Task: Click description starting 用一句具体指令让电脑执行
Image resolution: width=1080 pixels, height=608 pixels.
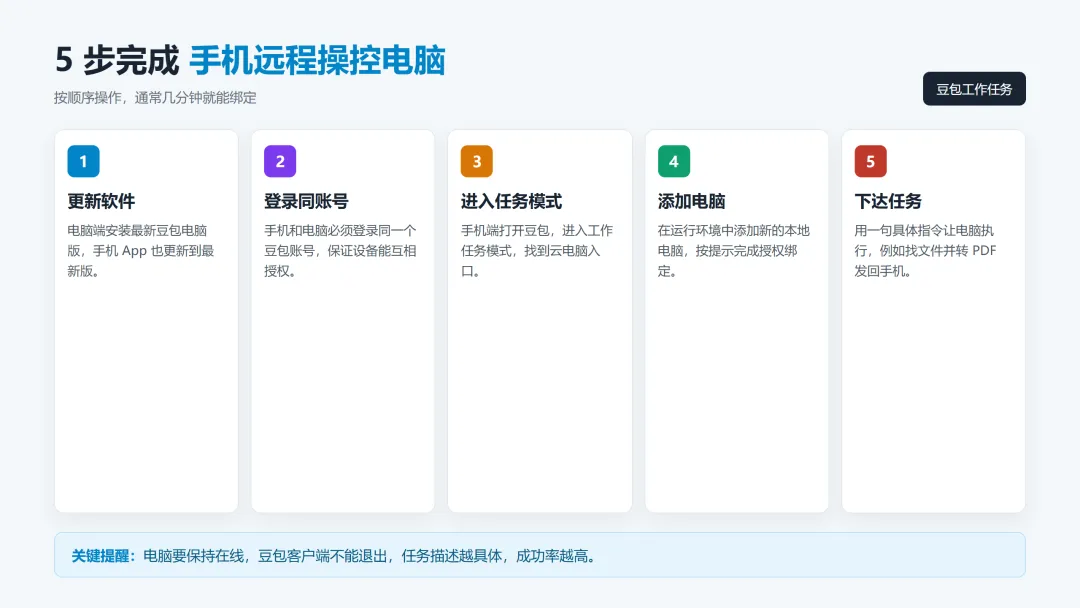Action: [926, 251]
